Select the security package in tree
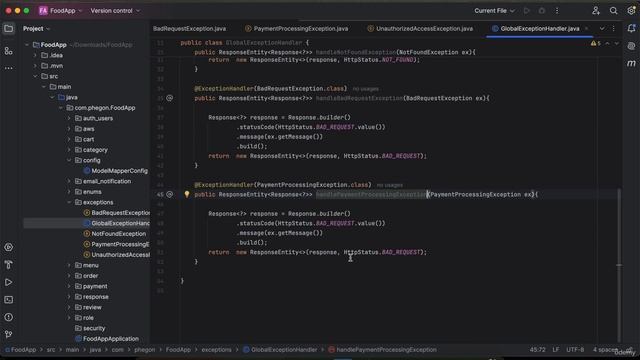 (x=90, y=328)
